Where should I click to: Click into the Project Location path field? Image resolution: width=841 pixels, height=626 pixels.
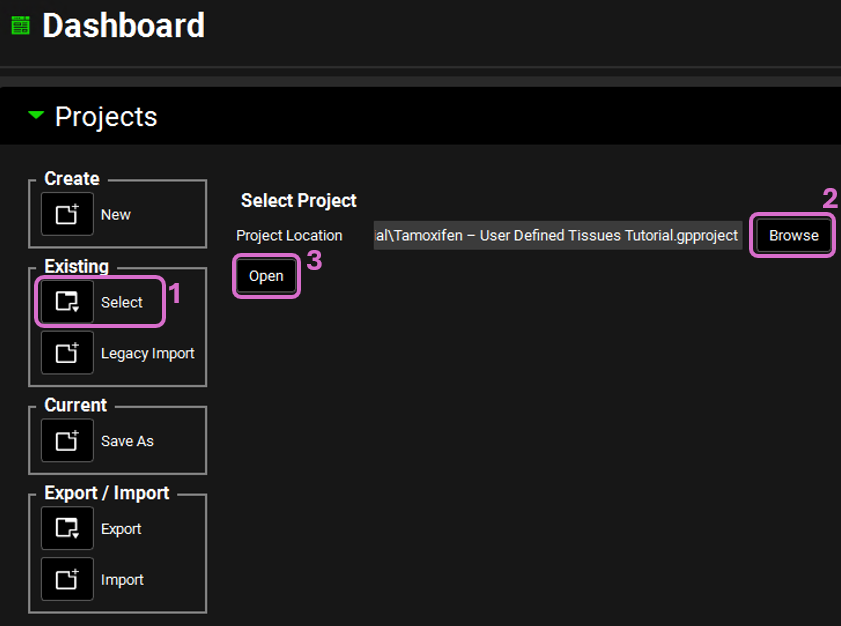[x=557, y=236]
